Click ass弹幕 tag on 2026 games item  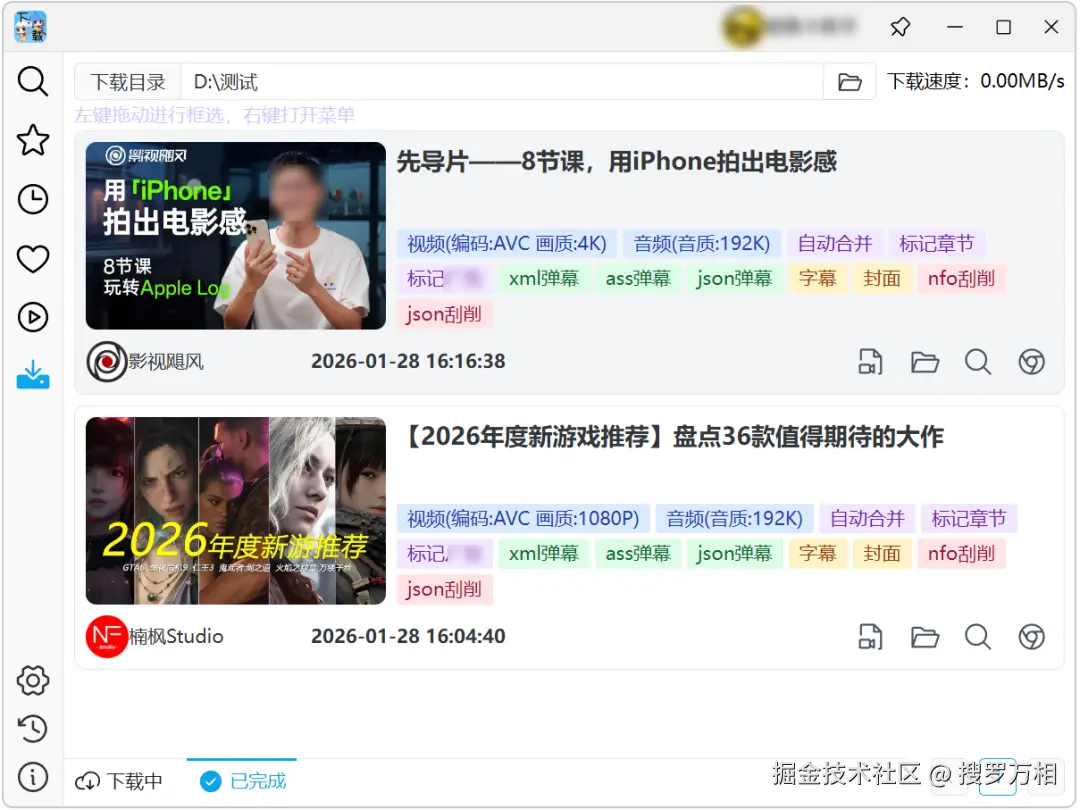[x=638, y=553]
